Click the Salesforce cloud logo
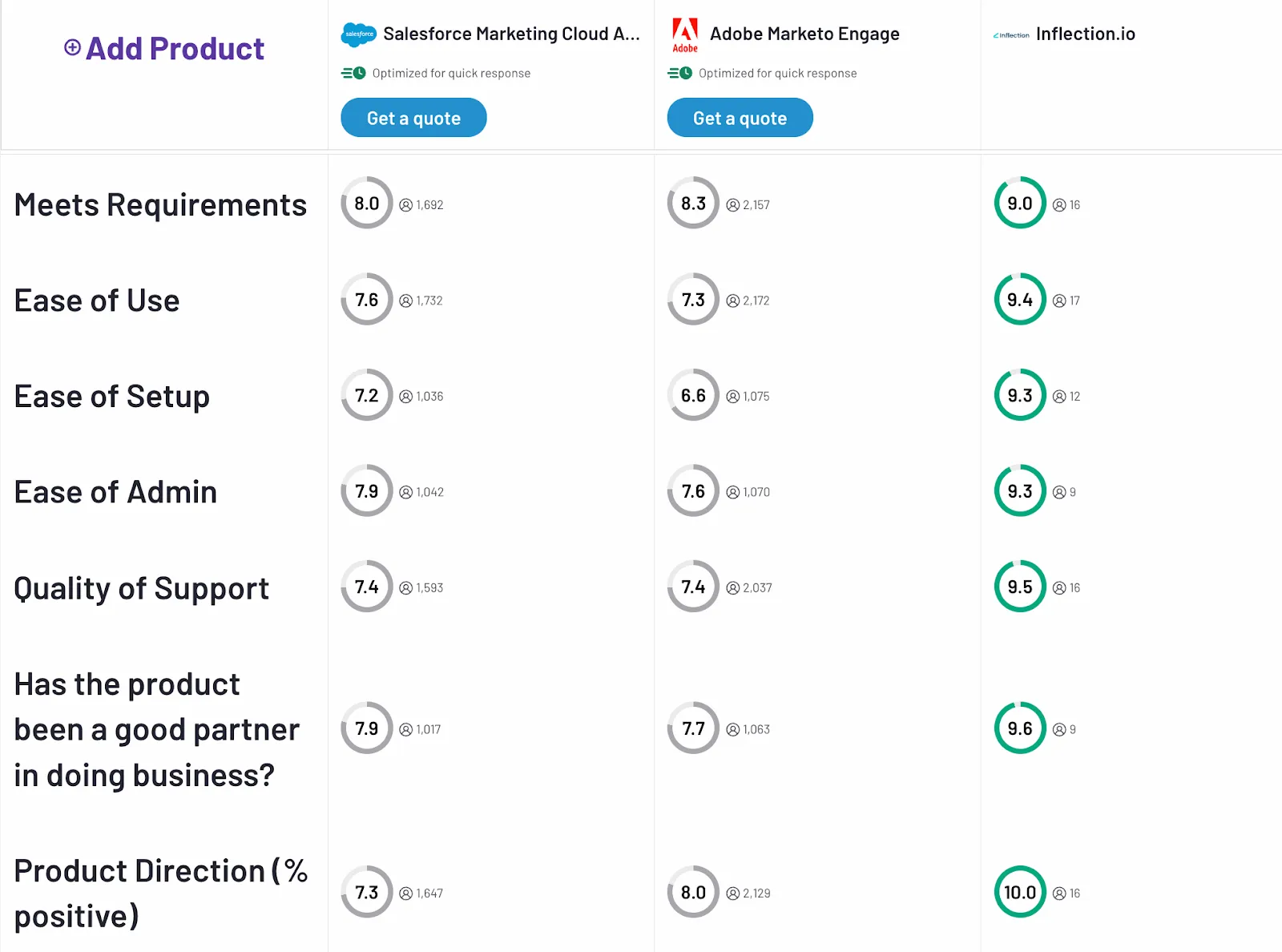Viewport: 1282px width, 952px height. tap(358, 34)
